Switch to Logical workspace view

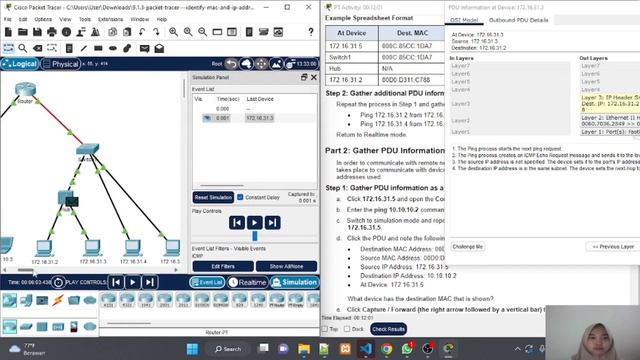pyautogui.click(x=20, y=64)
